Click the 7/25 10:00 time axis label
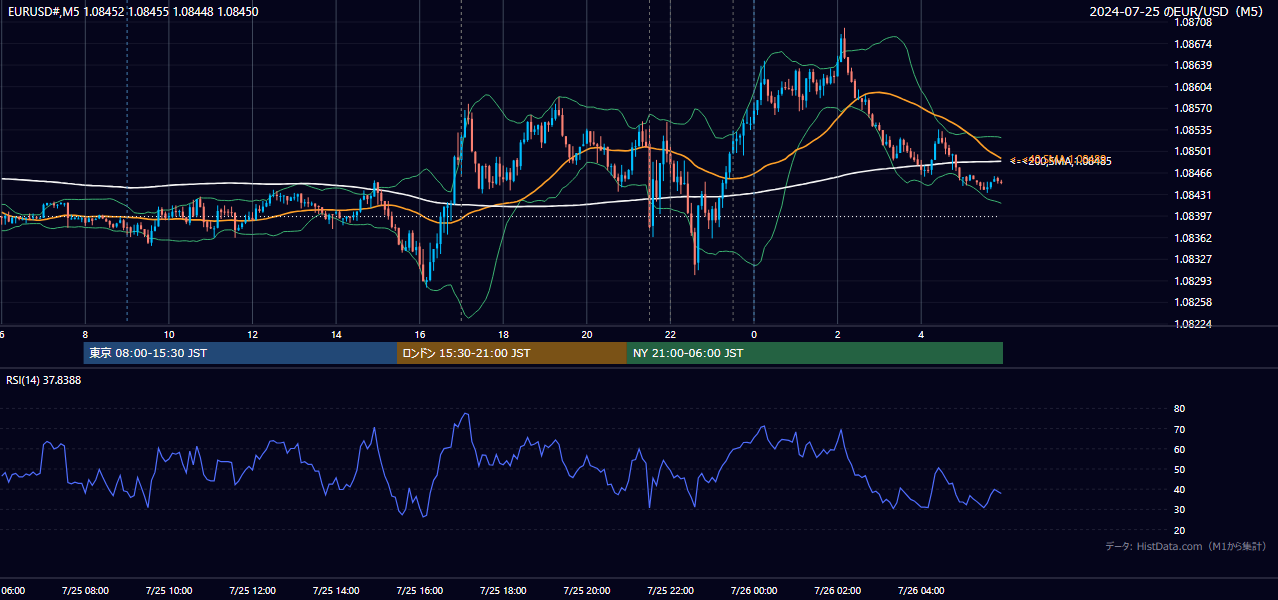Image resolution: width=1278 pixels, height=600 pixels. point(168,590)
